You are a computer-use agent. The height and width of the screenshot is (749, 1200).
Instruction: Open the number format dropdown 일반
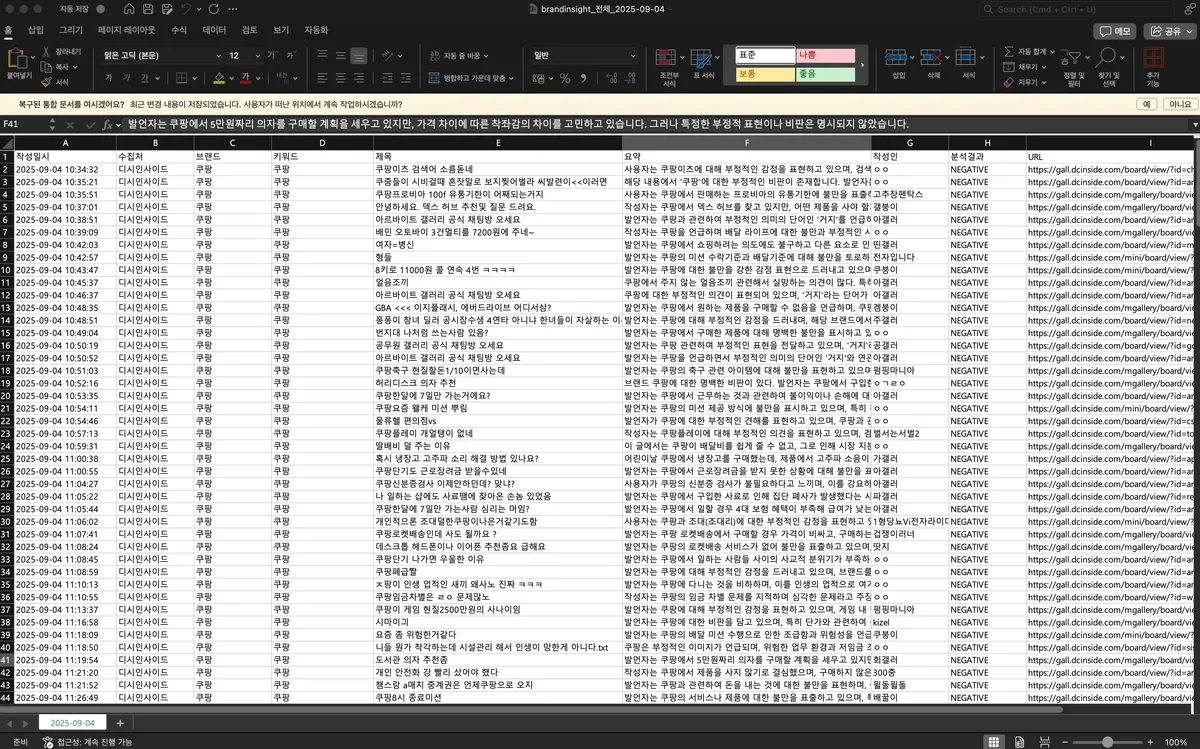point(585,56)
